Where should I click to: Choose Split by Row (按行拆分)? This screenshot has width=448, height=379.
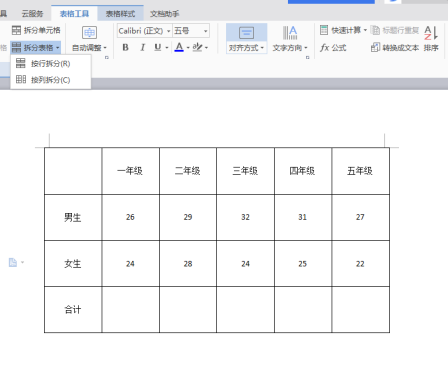tap(51, 64)
